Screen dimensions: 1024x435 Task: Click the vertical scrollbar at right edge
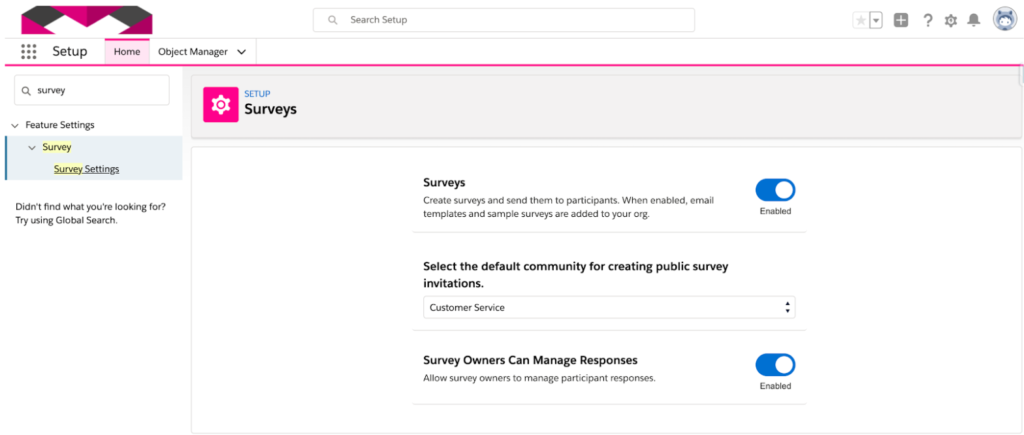tap(1021, 76)
